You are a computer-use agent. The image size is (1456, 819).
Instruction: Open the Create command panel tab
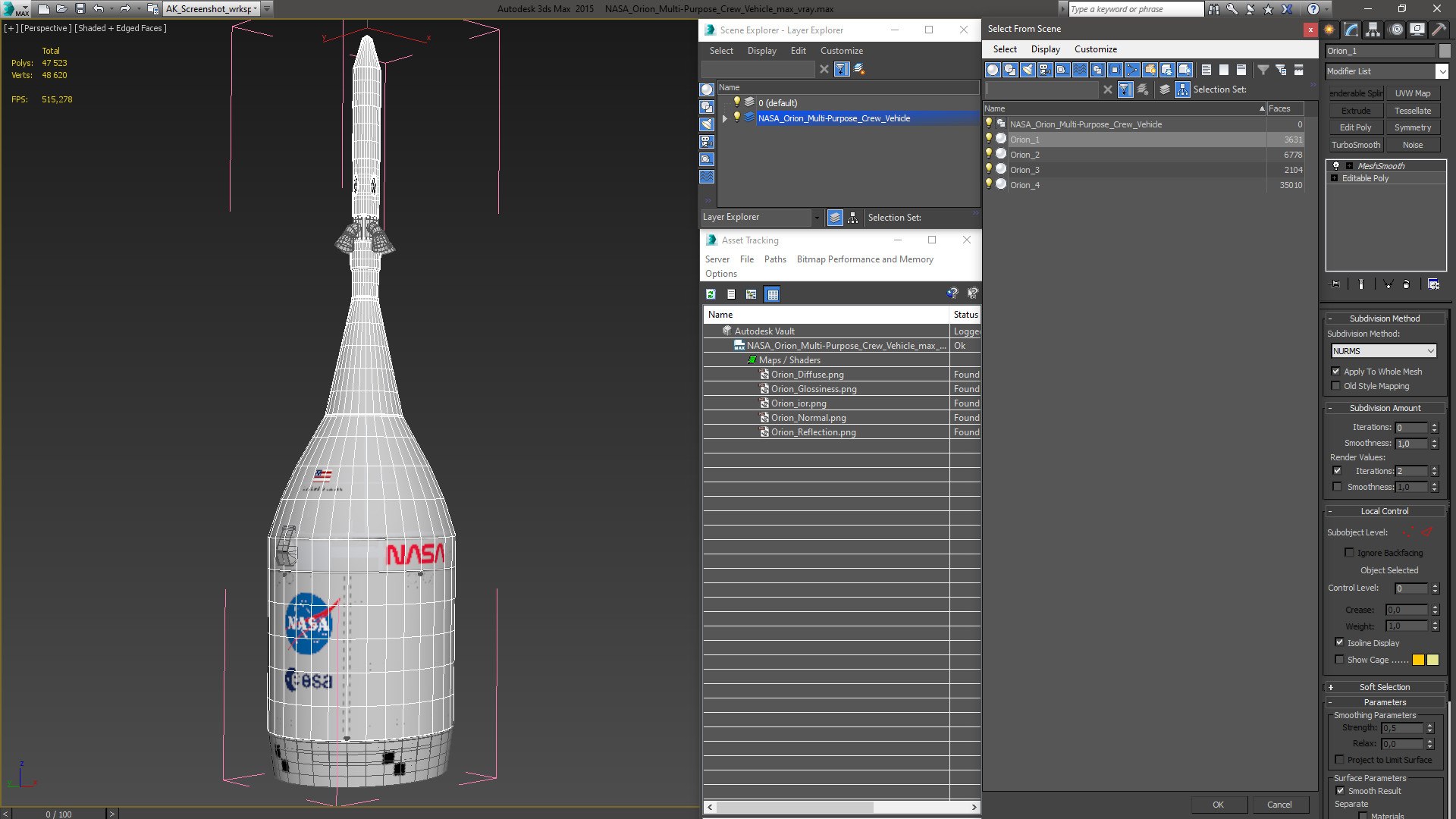click(x=1330, y=30)
